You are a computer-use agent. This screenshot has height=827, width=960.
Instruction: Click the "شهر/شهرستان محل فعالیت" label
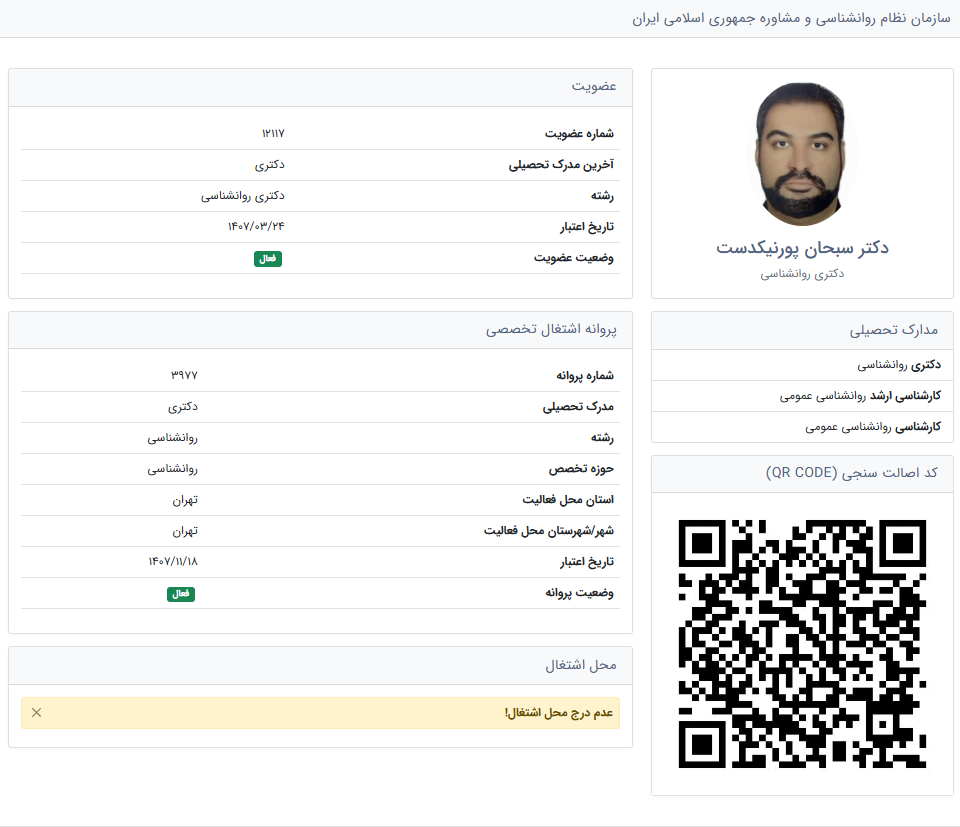coord(549,531)
